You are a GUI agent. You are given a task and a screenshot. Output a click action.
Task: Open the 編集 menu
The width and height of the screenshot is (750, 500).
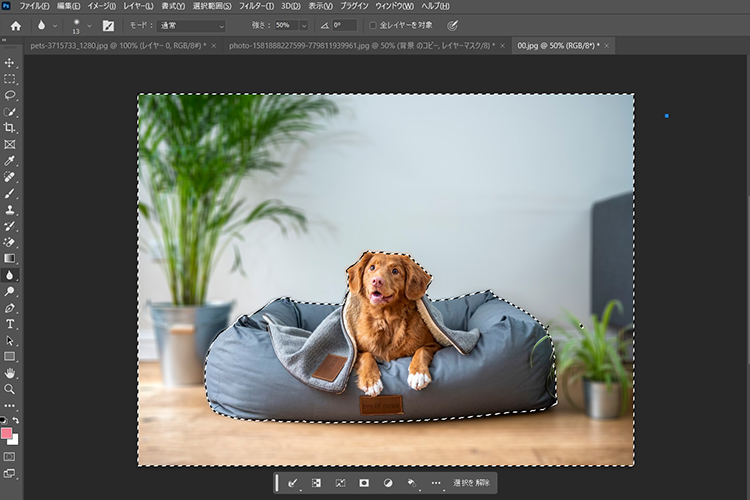(68, 6)
